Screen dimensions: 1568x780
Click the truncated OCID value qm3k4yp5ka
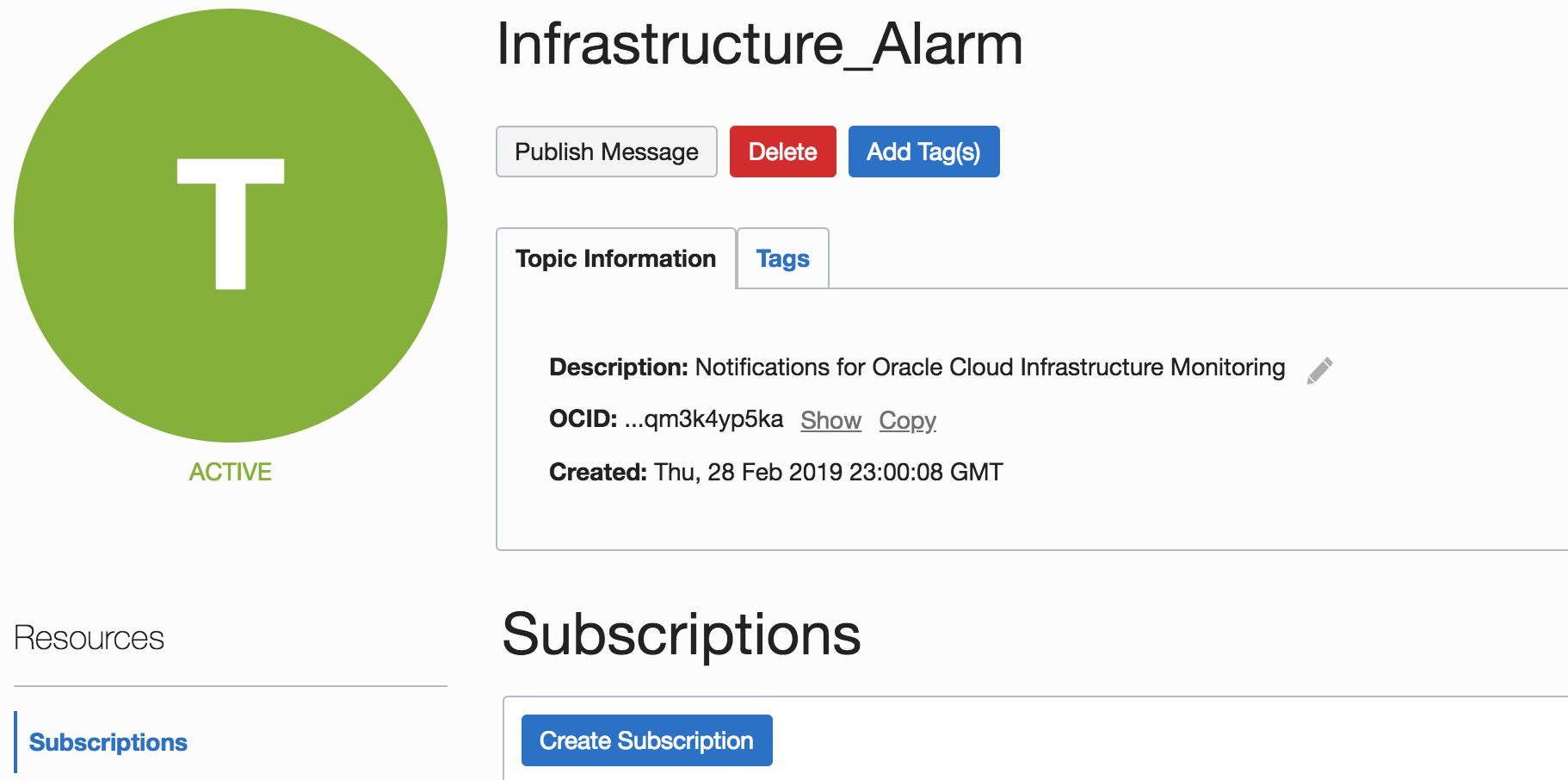(704, 419)
